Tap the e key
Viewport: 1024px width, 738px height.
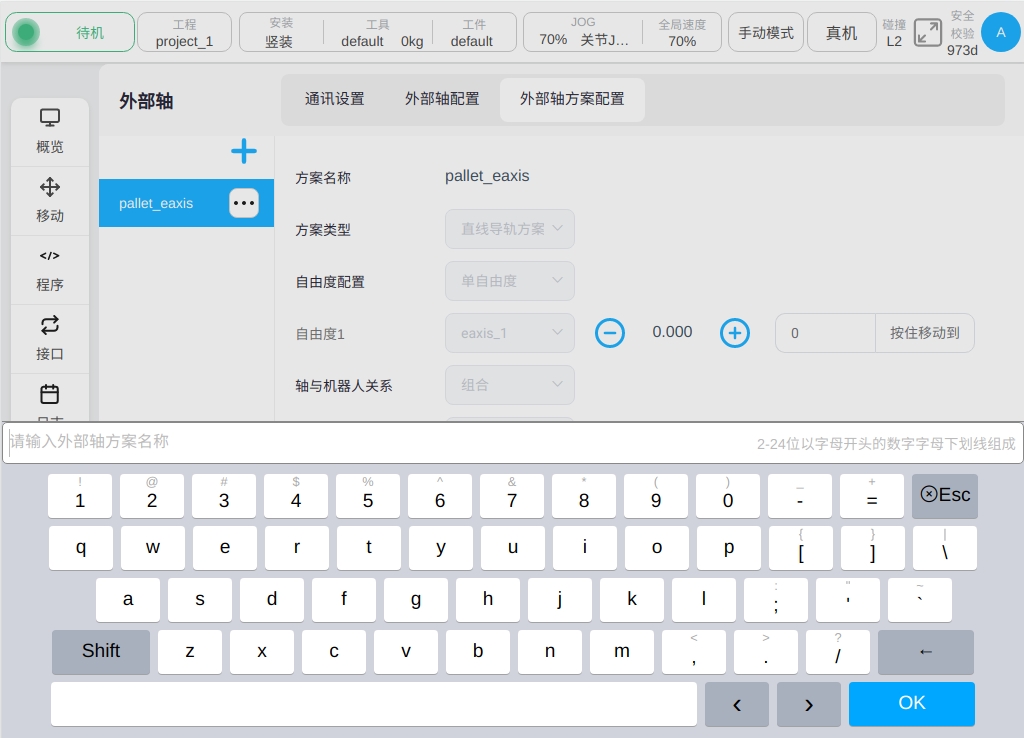point(225,548)
